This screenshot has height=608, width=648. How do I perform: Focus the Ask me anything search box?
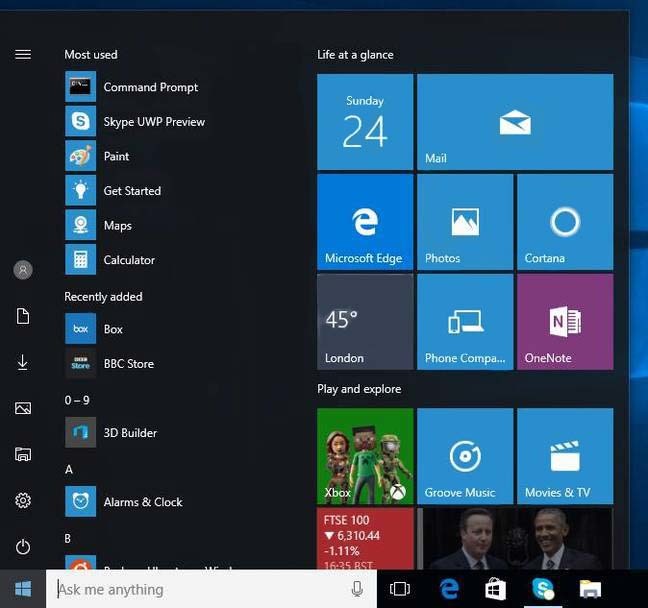click(211, 589)
